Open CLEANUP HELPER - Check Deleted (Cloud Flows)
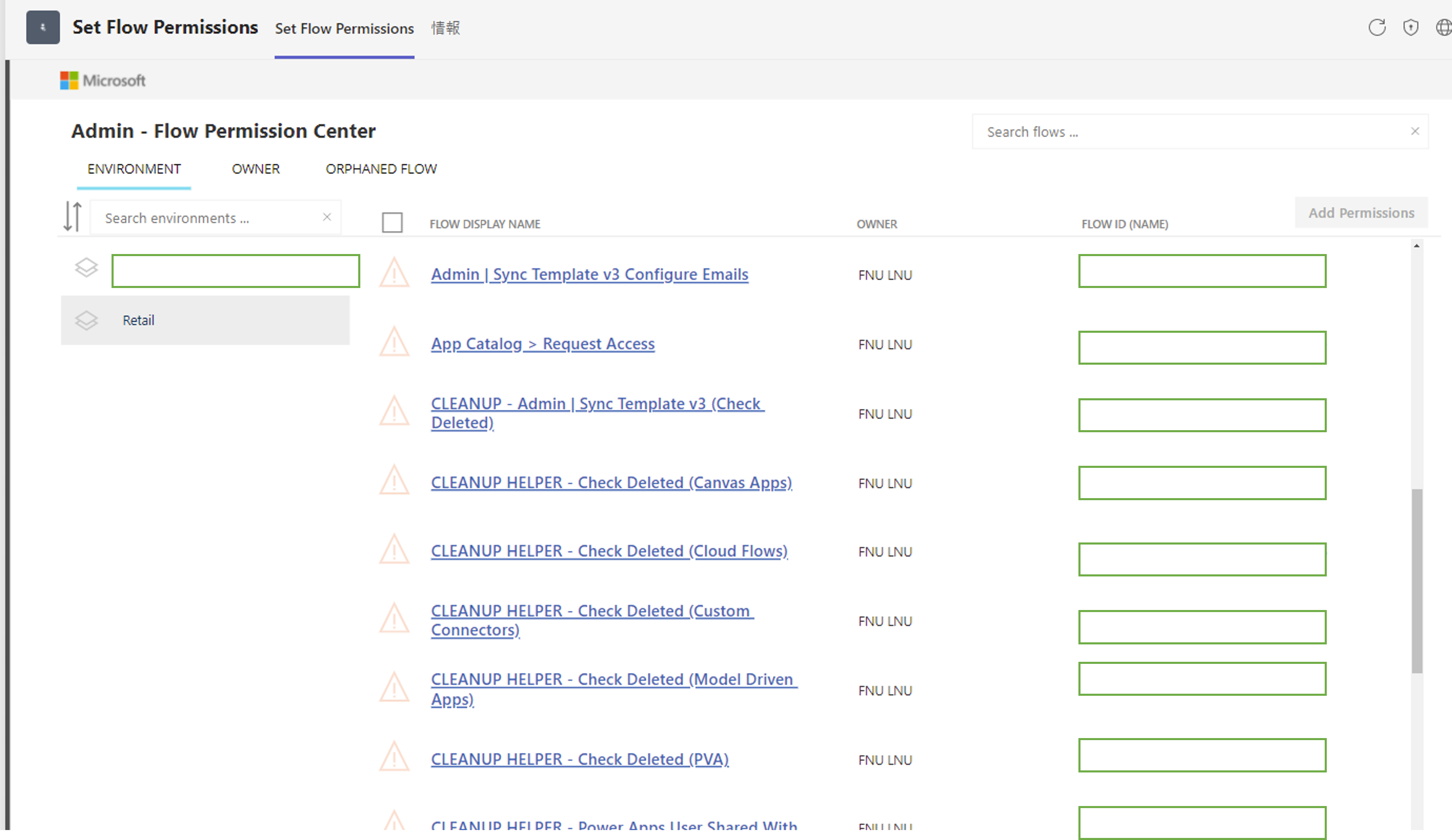 (609, 551)
